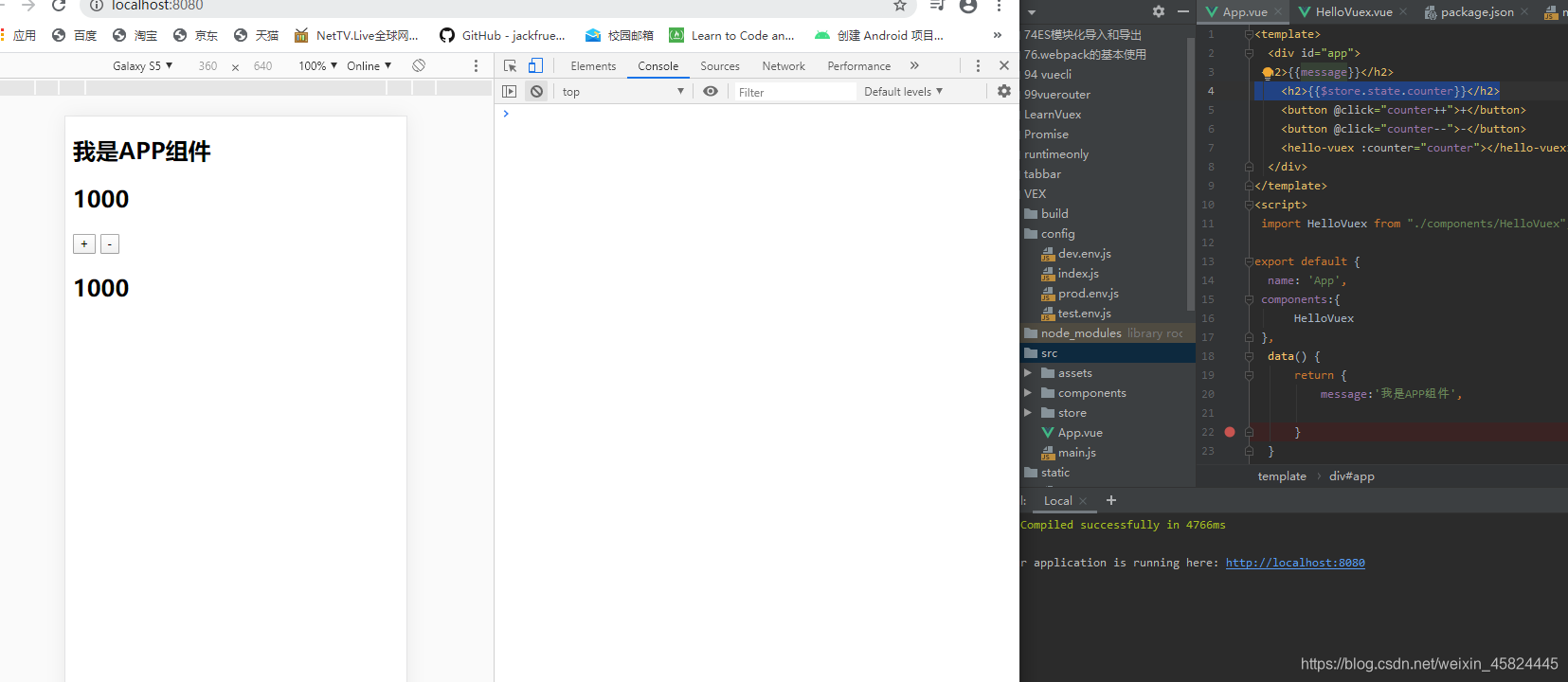Viewport: 1568px width, 682px height.
Task: Select the package.json editor tab
Action: coord(1476,11)
